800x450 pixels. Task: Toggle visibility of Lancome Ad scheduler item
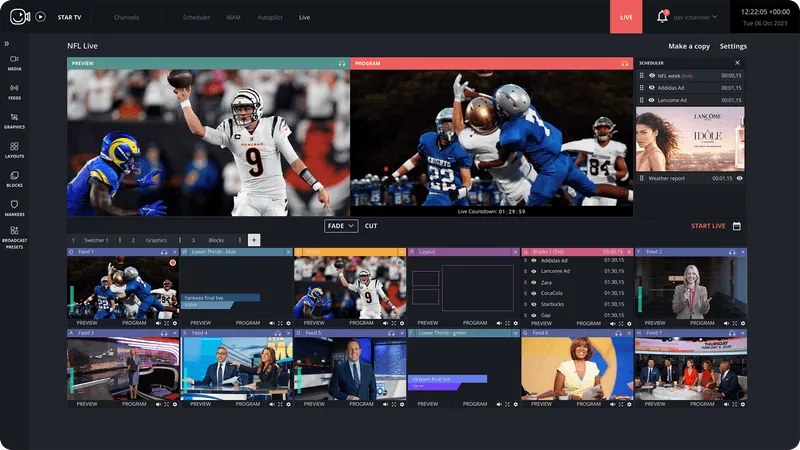652,100
